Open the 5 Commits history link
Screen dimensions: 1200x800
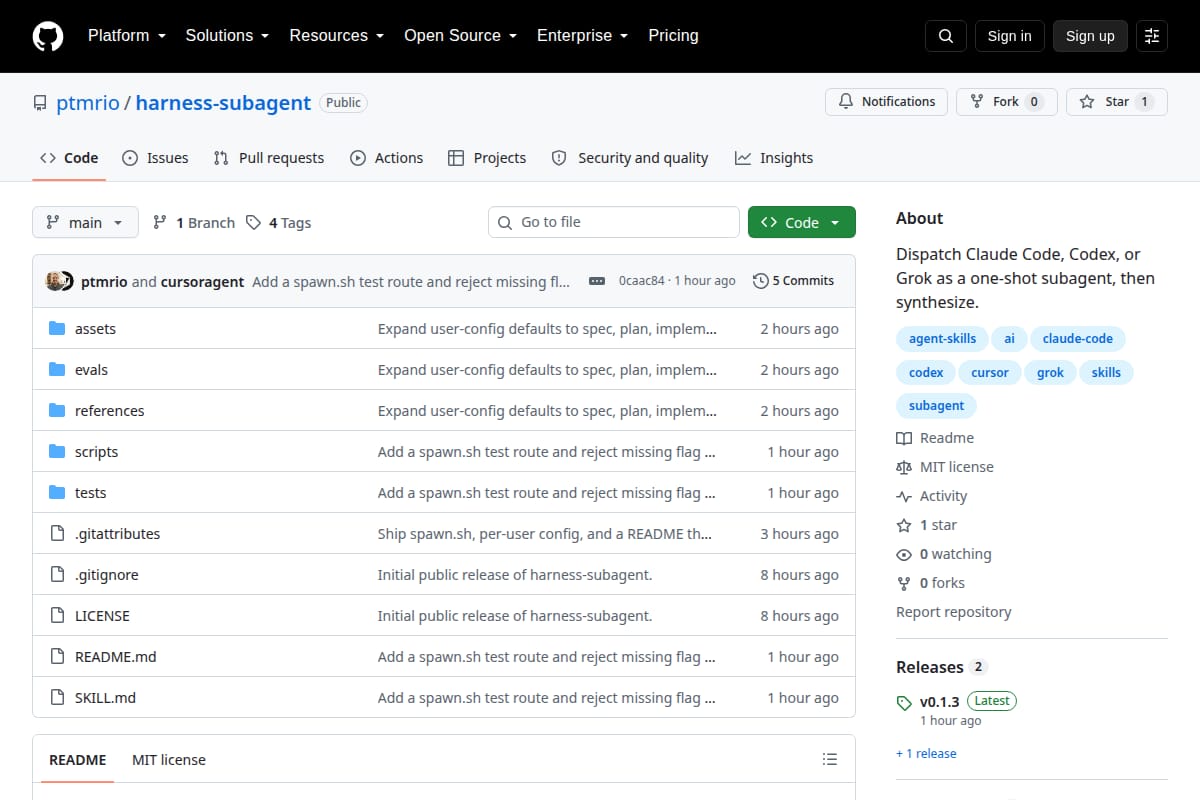tap(793, 281)
